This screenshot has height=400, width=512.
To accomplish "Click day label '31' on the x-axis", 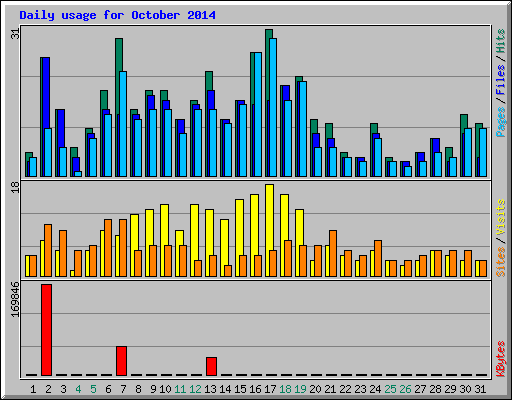I will coord(480,389).
